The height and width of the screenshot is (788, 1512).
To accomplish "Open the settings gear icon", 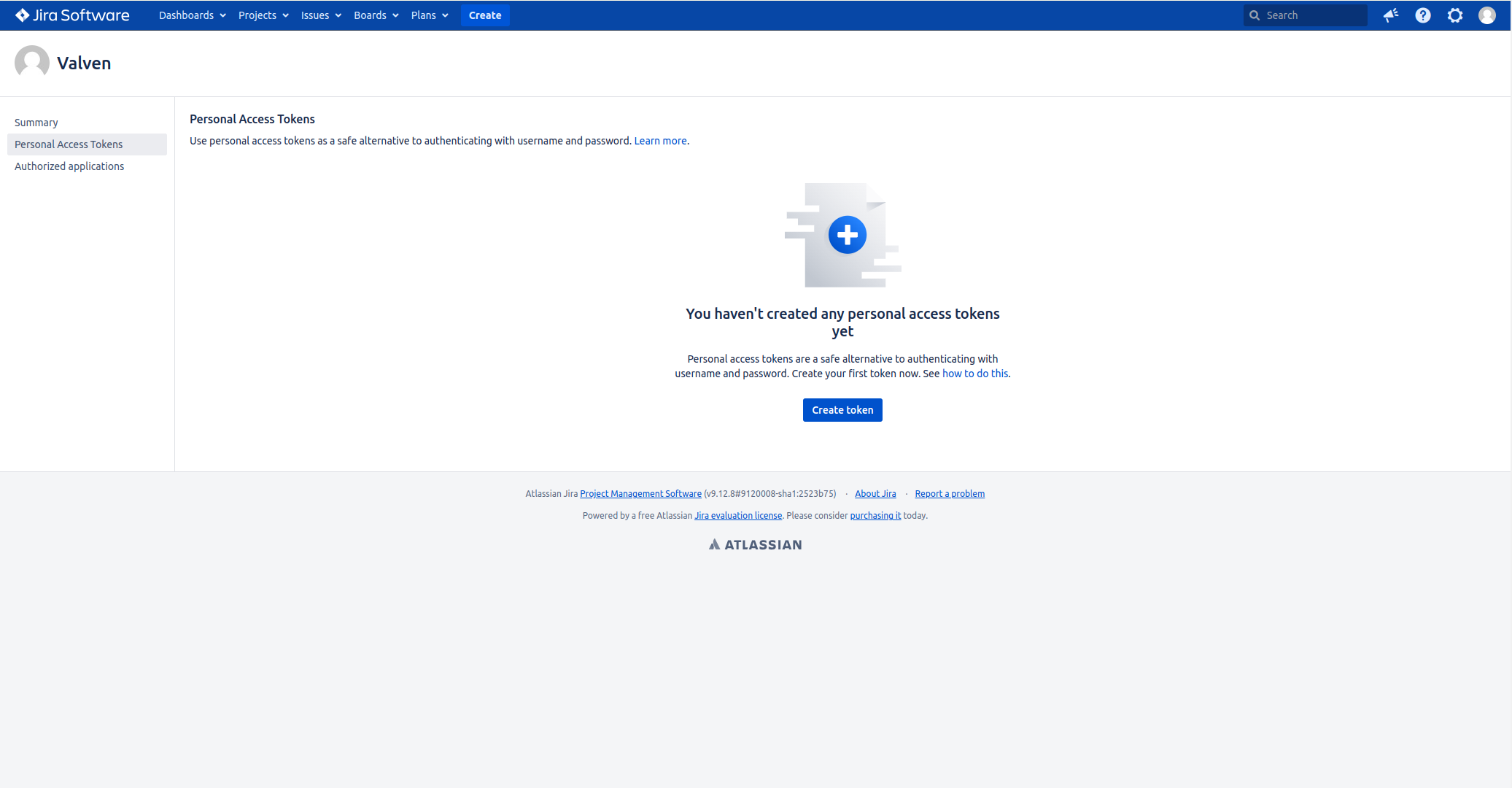I will (x=1455, y=15).
